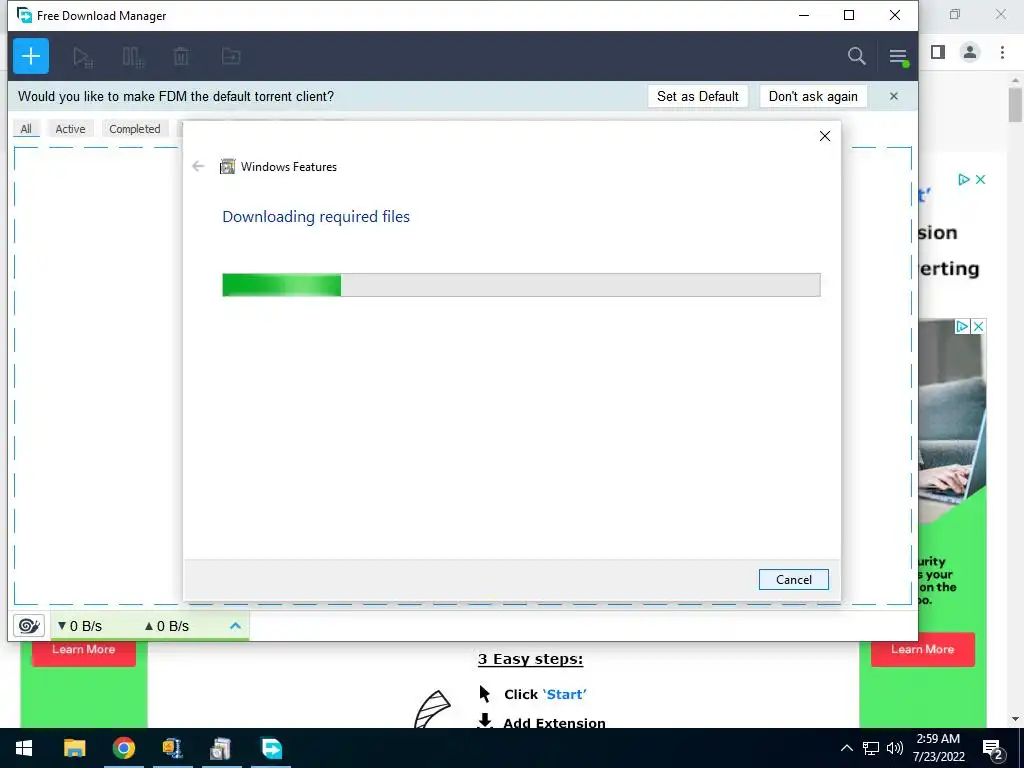Switch to Active downloads tab
Screen dimensions: 1024x768
[71, 129]
